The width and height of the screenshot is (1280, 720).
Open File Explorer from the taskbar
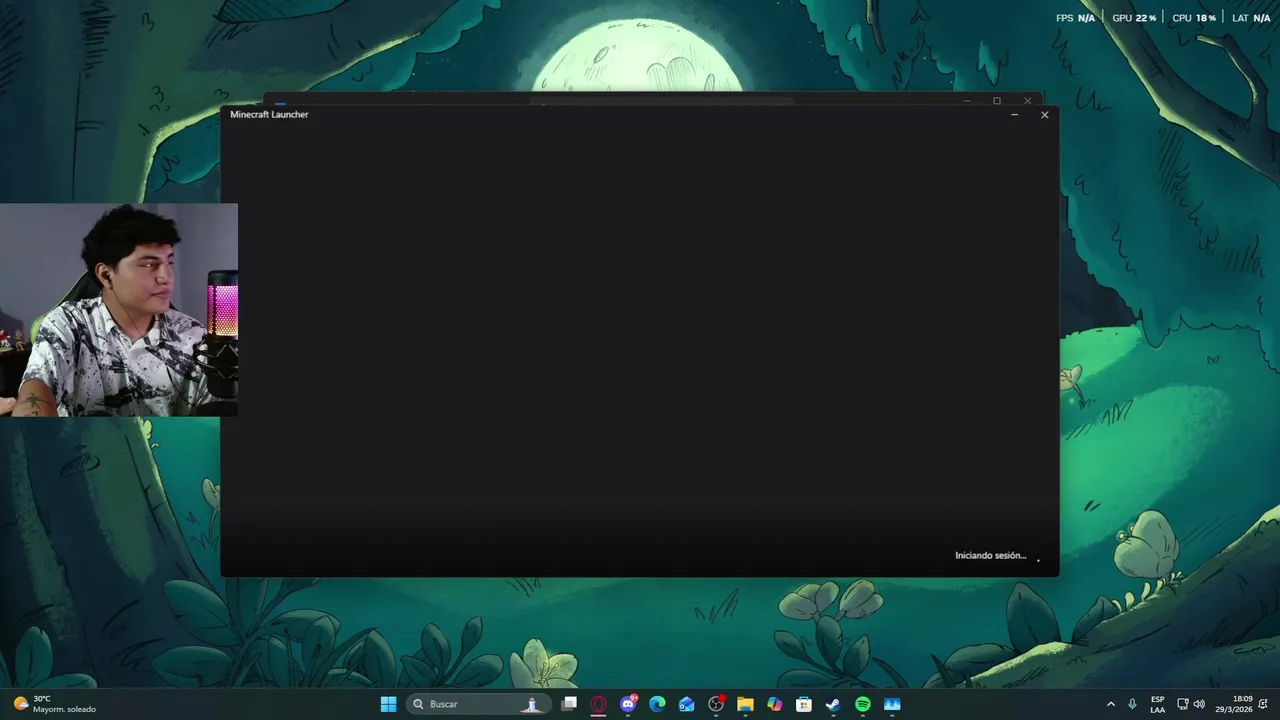745,704
